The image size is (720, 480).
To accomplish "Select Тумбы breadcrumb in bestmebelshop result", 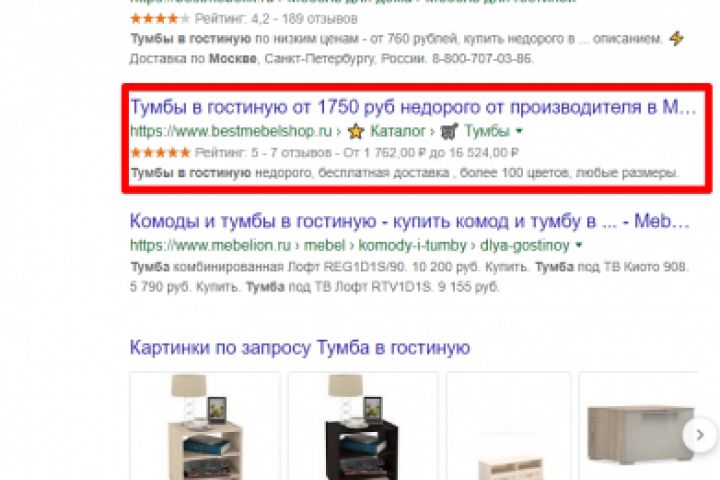I will [487, 131].
